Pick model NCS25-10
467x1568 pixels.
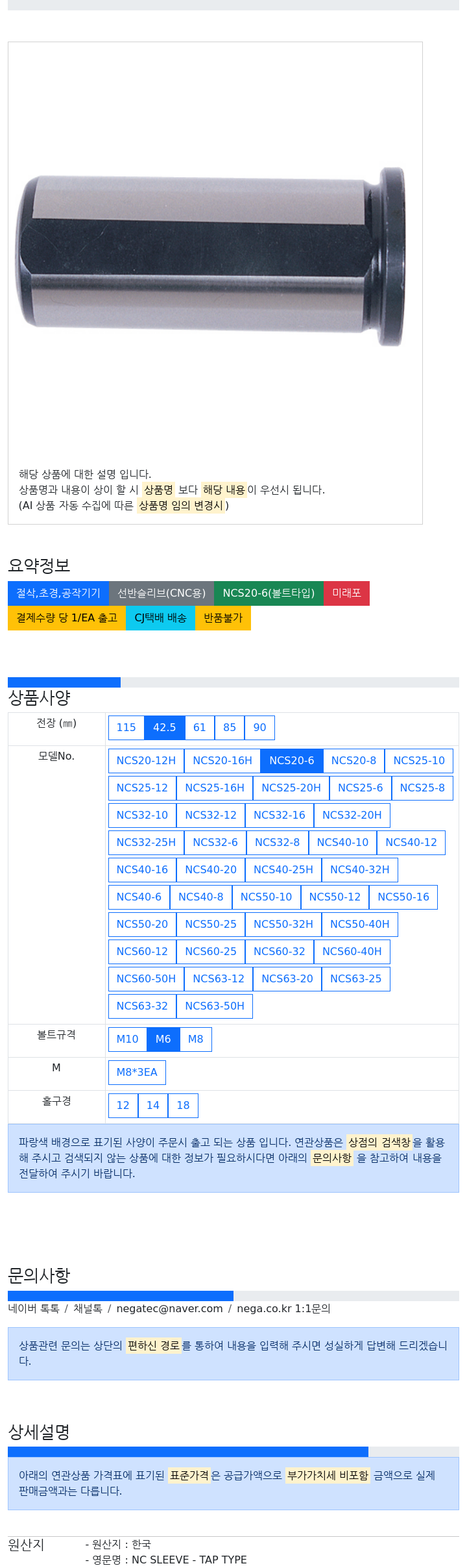tap(419, 761)
